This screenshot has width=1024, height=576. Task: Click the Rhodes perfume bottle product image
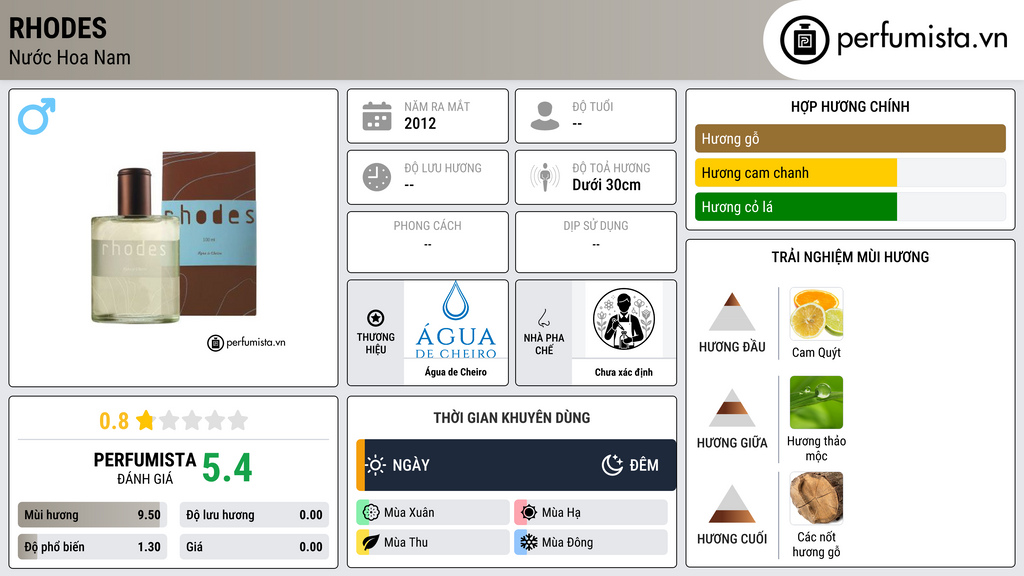[x=174, y=238]
